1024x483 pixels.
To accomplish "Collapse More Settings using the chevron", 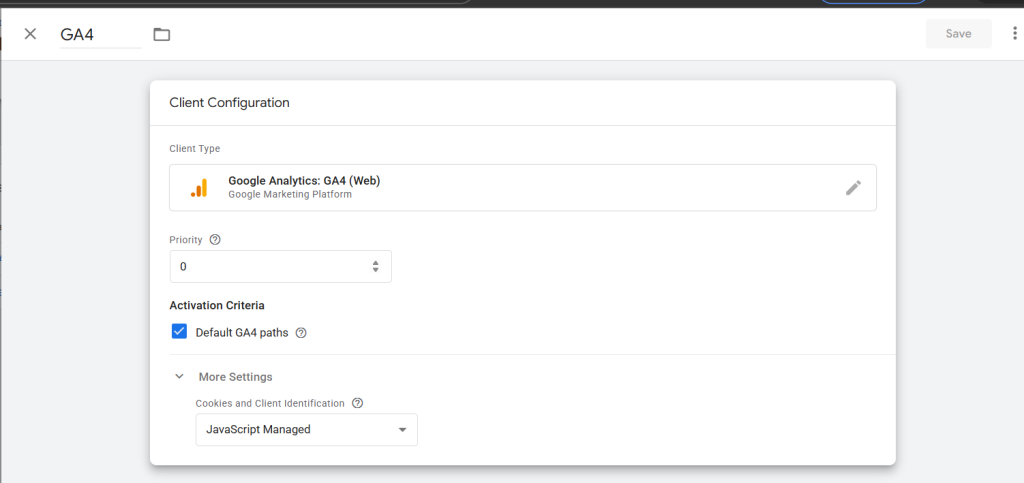I will pyautogui.click(x=180, y=377).
